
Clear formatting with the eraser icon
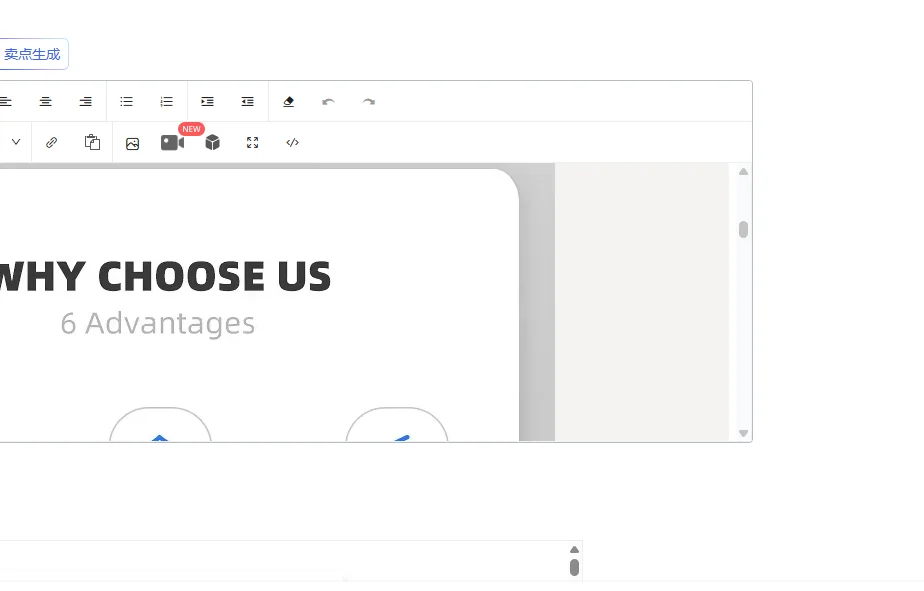pyautogui.click(x=289, y=102)
